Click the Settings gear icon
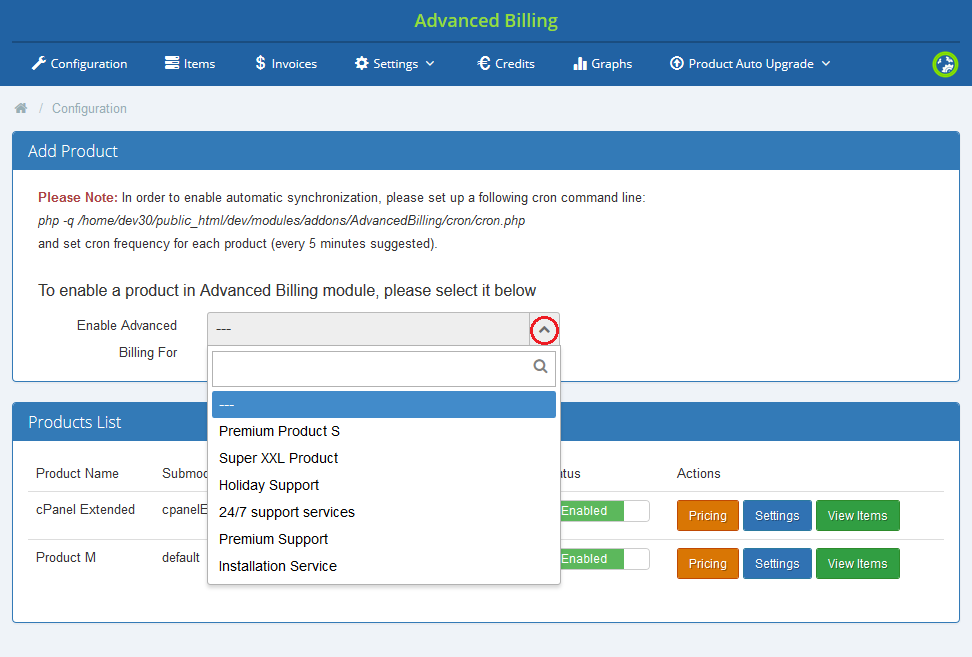972x657 pixels. [x=361, y=63]
